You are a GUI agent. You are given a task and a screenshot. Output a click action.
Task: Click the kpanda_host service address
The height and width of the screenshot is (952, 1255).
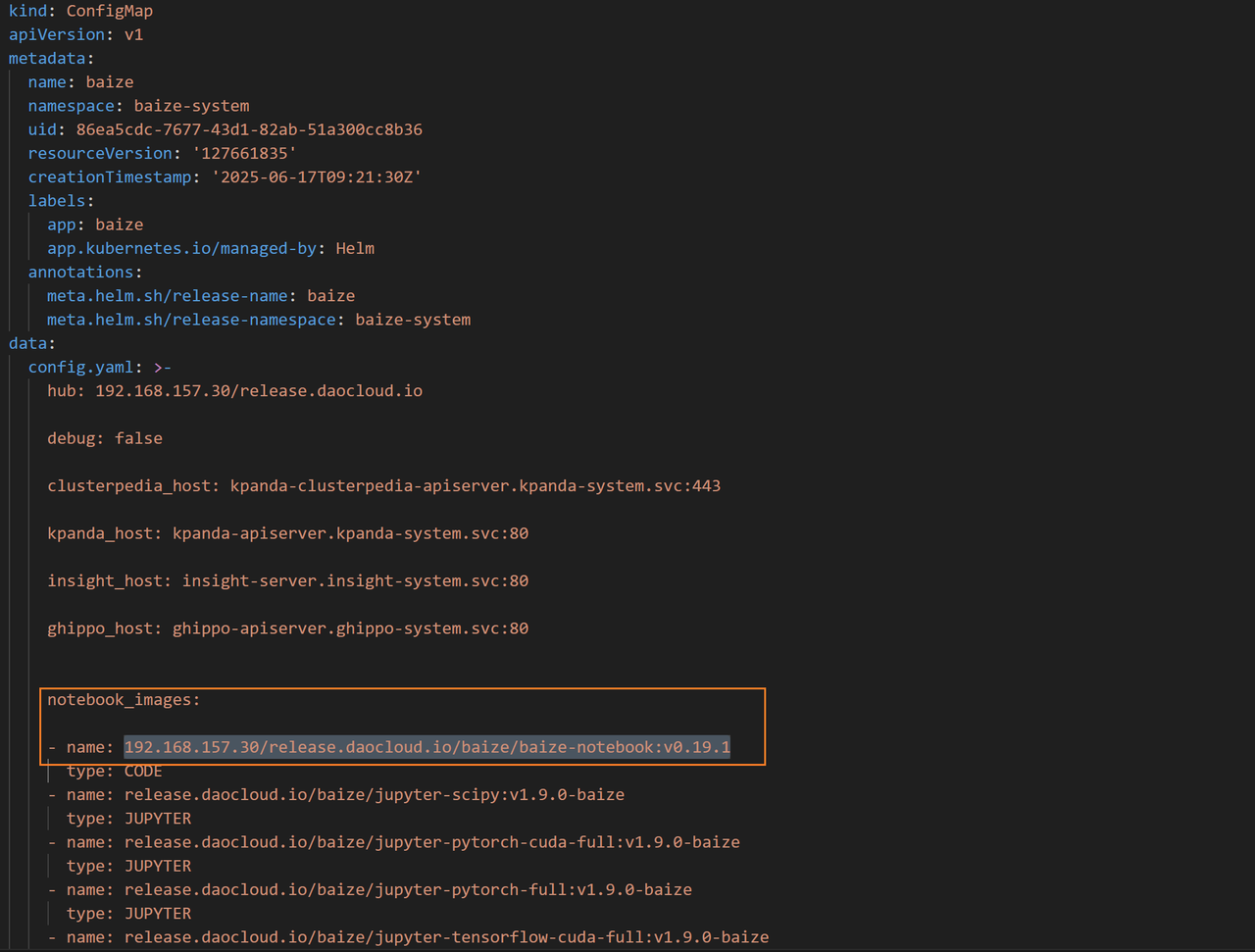tap(350, 533)
